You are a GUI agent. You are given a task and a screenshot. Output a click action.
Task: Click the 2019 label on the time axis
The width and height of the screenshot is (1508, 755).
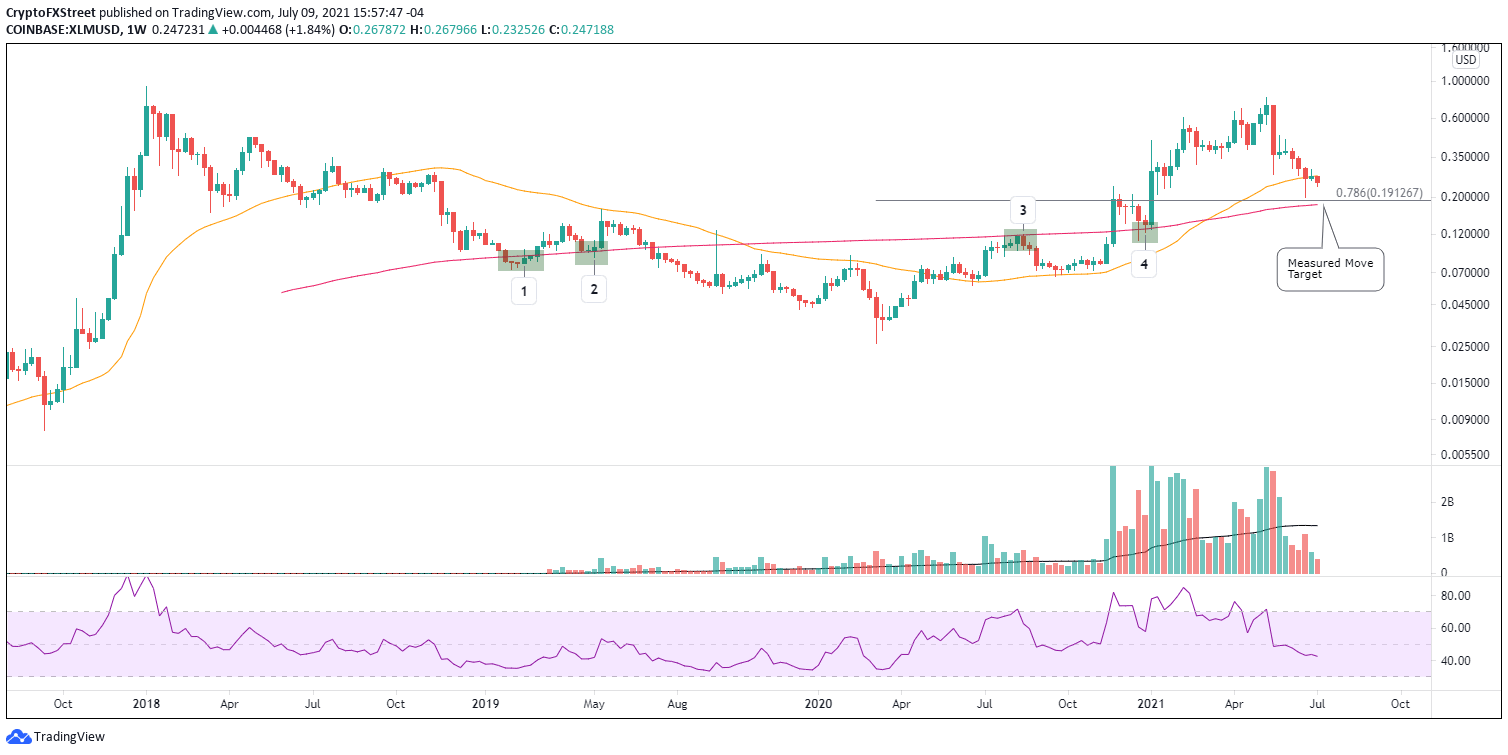pyautogui.click(x=485, y=703)
